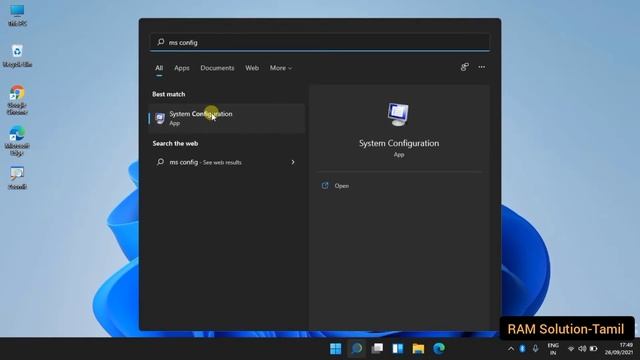Click the microphone tray icon
640x360 pixels.
pos(535,349)
